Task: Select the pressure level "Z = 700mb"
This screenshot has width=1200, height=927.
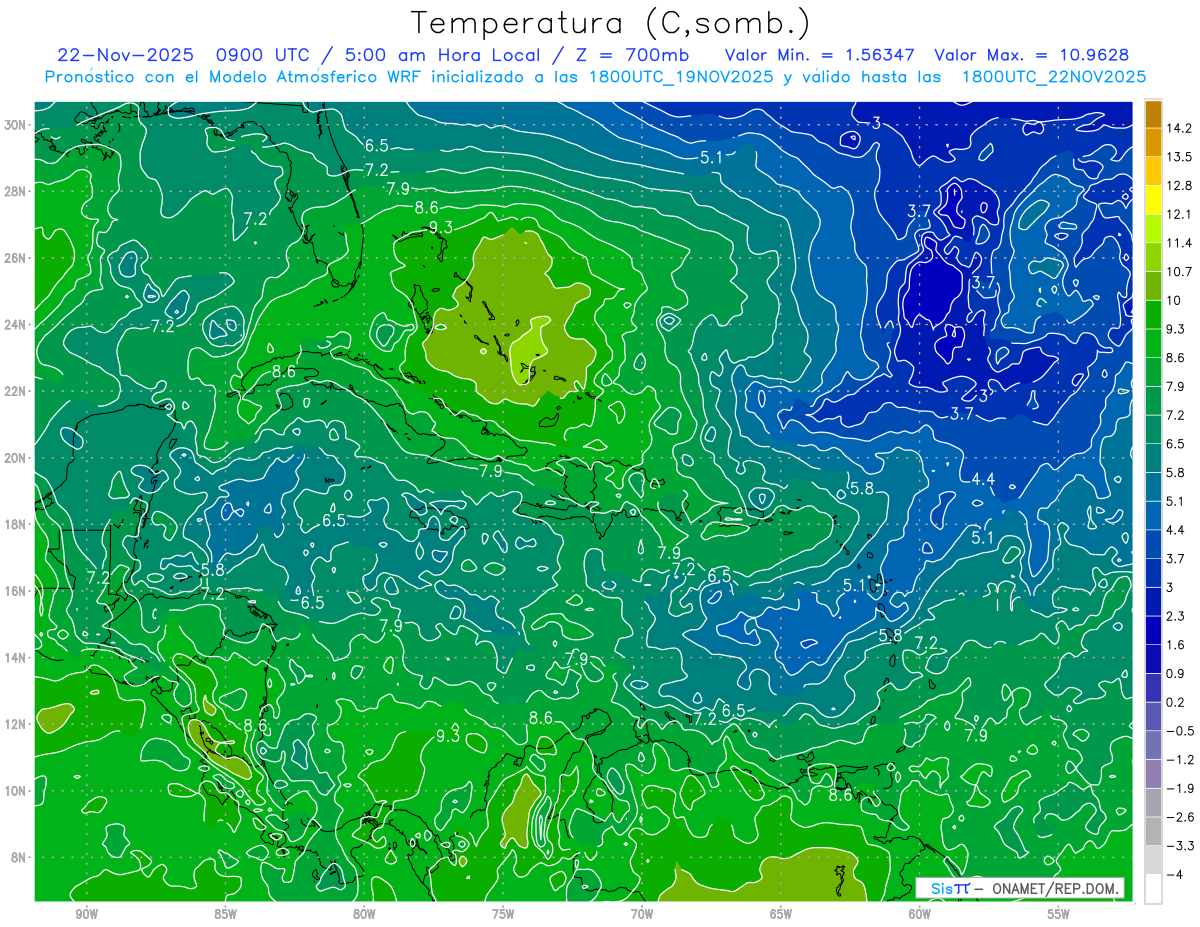Action: (x=634, y=55)
